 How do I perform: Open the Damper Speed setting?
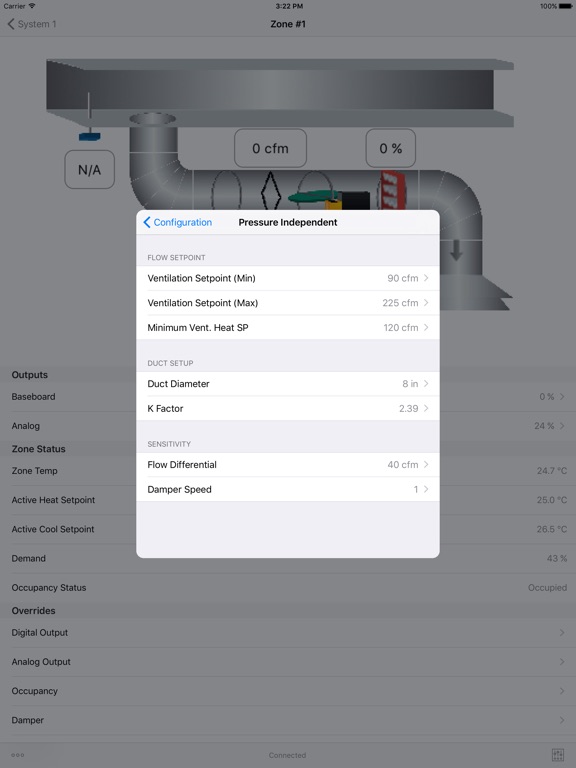tap(288, 489)
